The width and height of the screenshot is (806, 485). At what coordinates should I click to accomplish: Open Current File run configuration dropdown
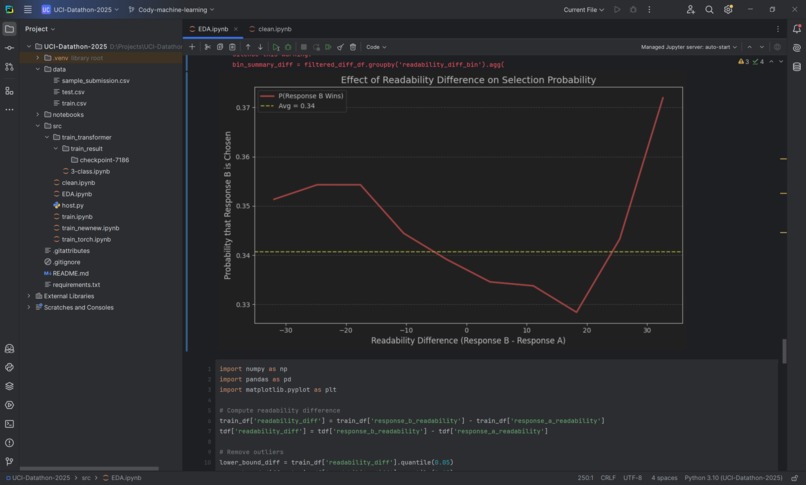(583, 9)
